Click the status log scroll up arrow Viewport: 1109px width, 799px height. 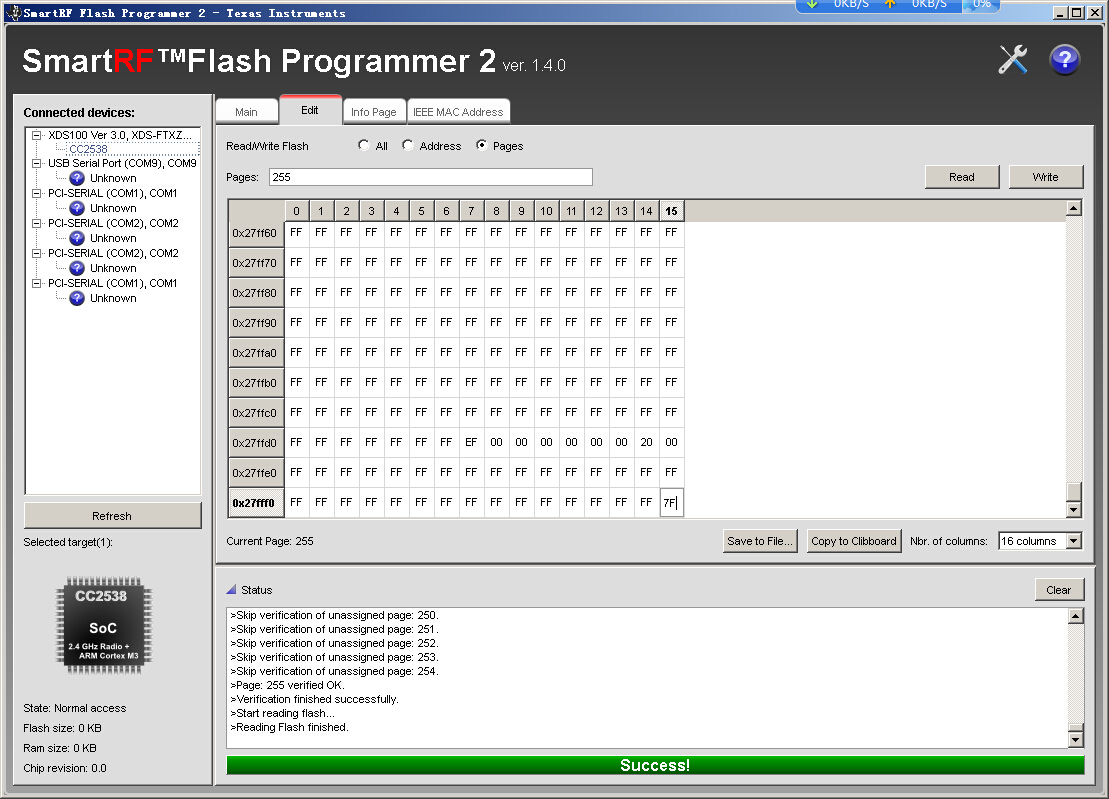(1075, 616)
